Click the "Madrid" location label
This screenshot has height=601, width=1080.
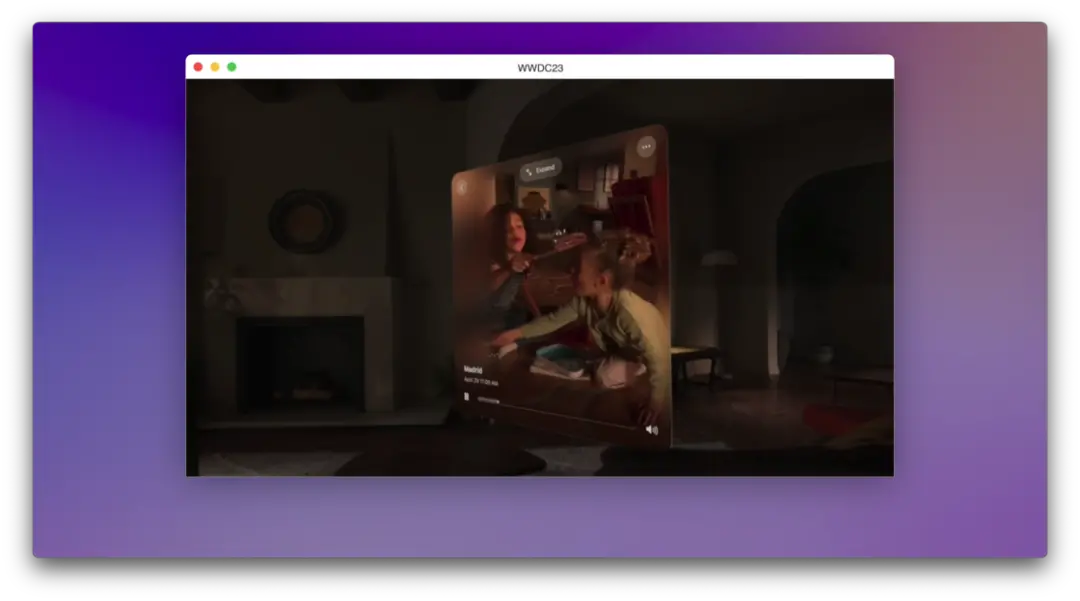pyautogui.click(x=472, y=370)
